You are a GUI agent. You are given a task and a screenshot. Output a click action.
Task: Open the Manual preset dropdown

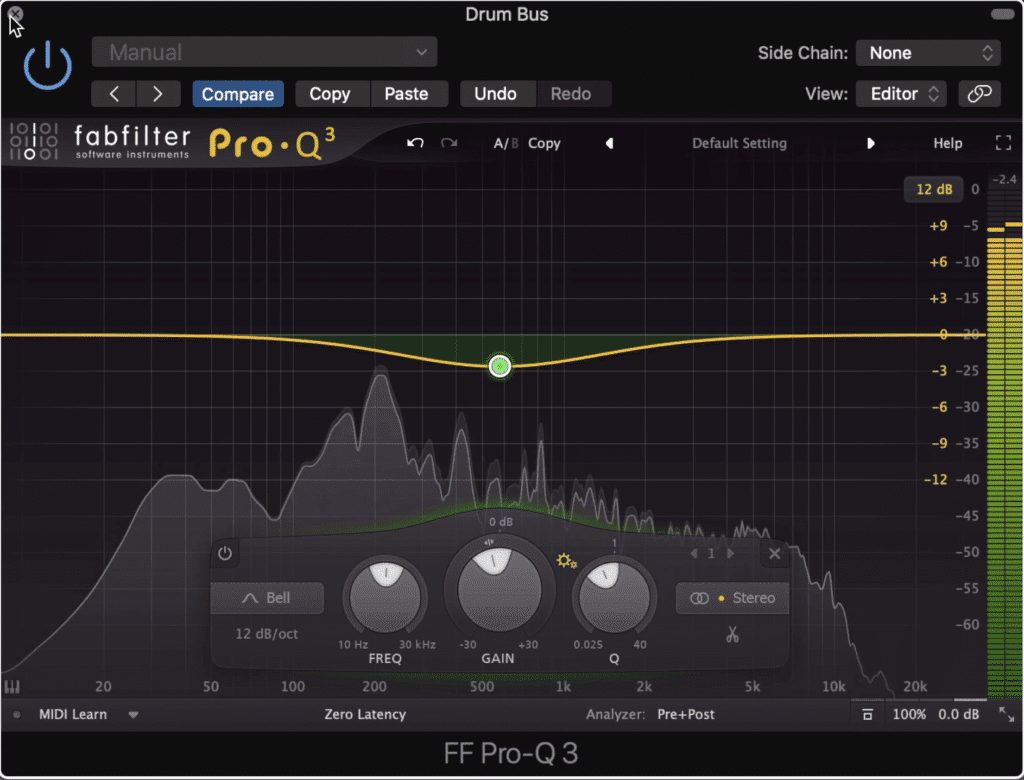(264, 52)
